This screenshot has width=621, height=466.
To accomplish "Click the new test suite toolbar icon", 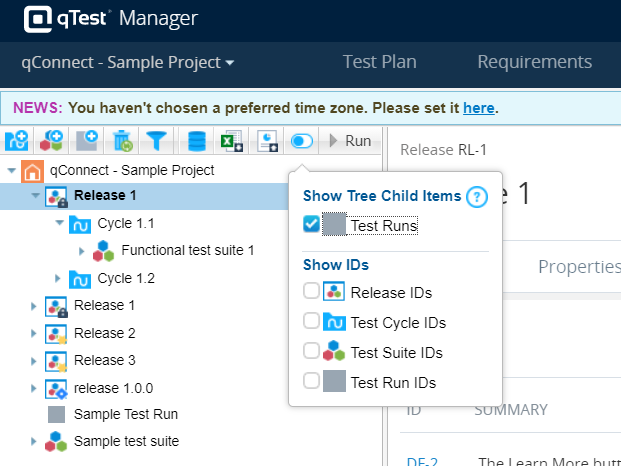I will click(x=52, y=142).
